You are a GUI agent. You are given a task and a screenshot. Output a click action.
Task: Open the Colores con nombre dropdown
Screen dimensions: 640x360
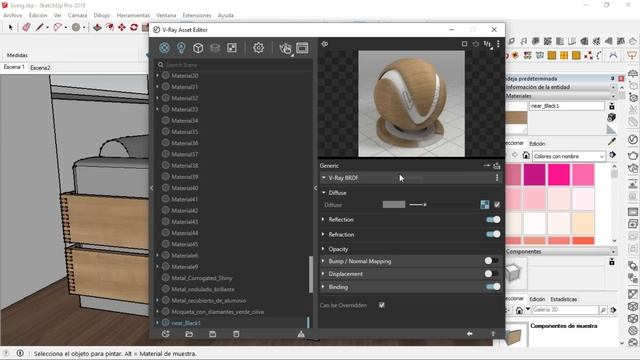pos(569,156)
